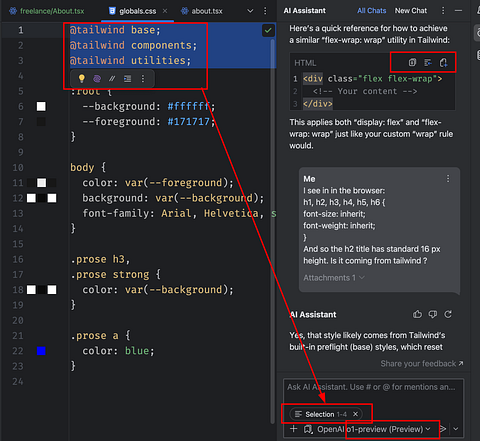Start a New Chat

click(x=411, y=11)
